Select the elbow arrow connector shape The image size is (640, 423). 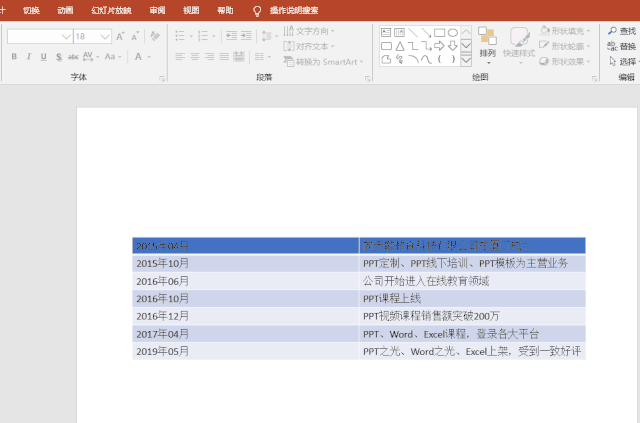pos(426,46)
